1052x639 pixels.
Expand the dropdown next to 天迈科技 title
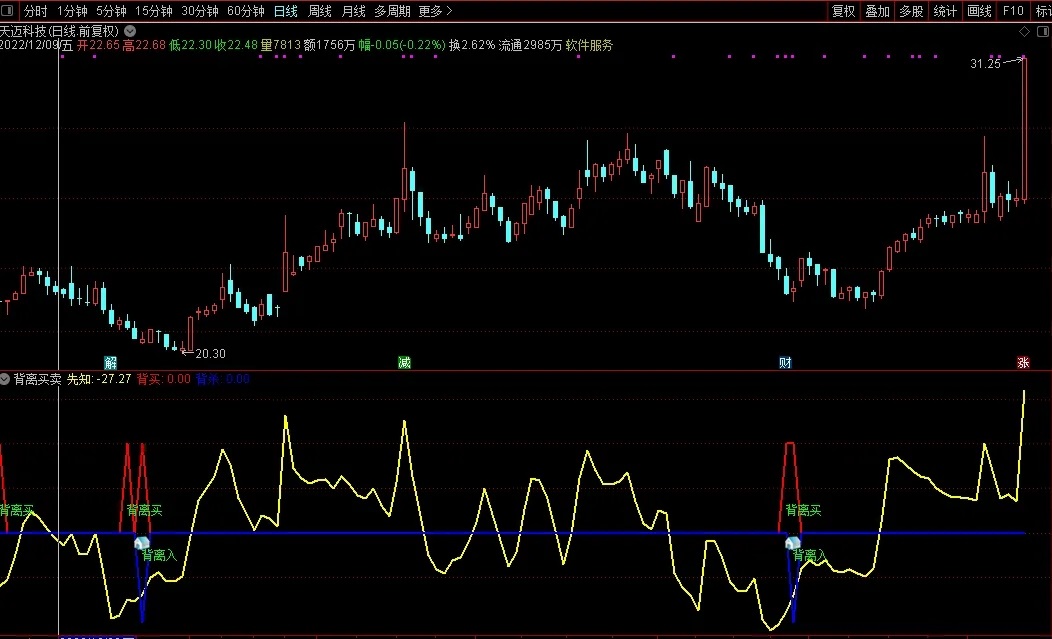pos(130,31)
